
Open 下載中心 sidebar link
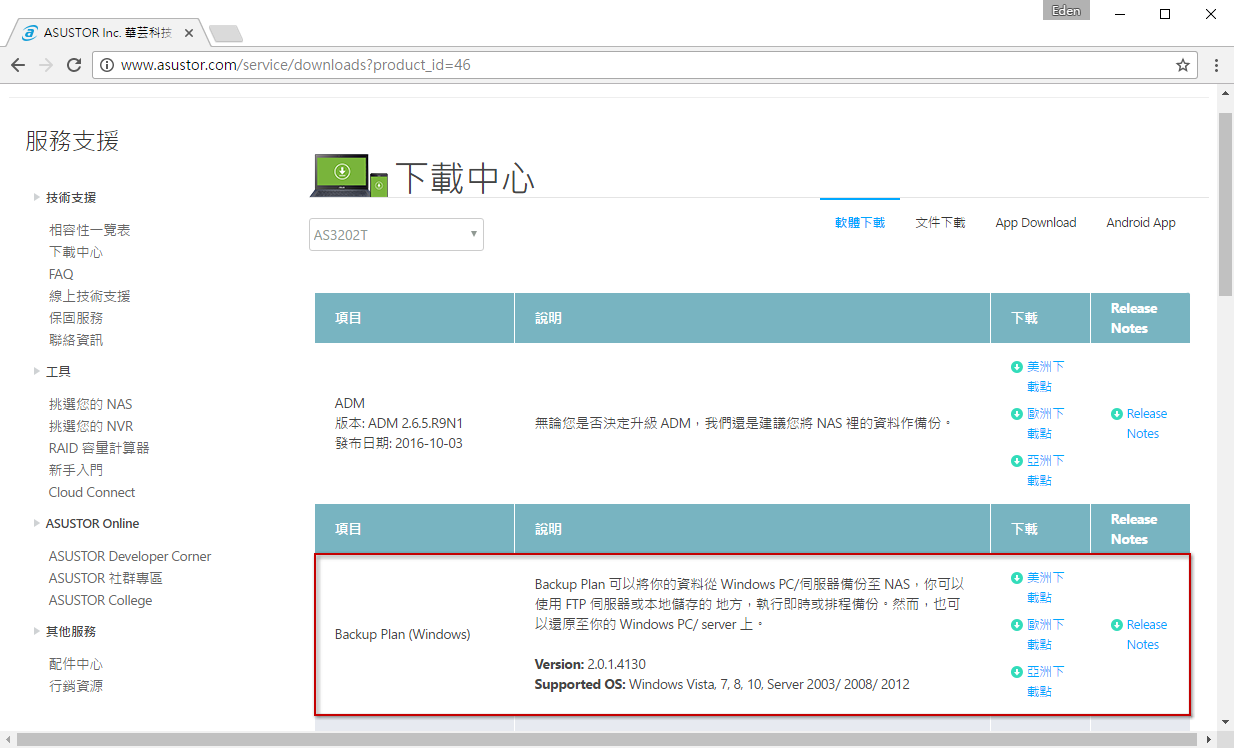pos(76,252)
